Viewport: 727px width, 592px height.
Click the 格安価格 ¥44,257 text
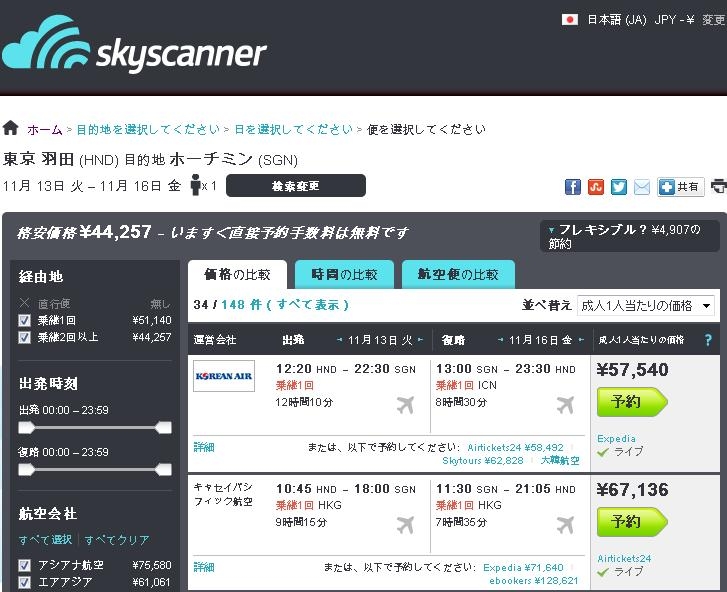coord(84,232)
